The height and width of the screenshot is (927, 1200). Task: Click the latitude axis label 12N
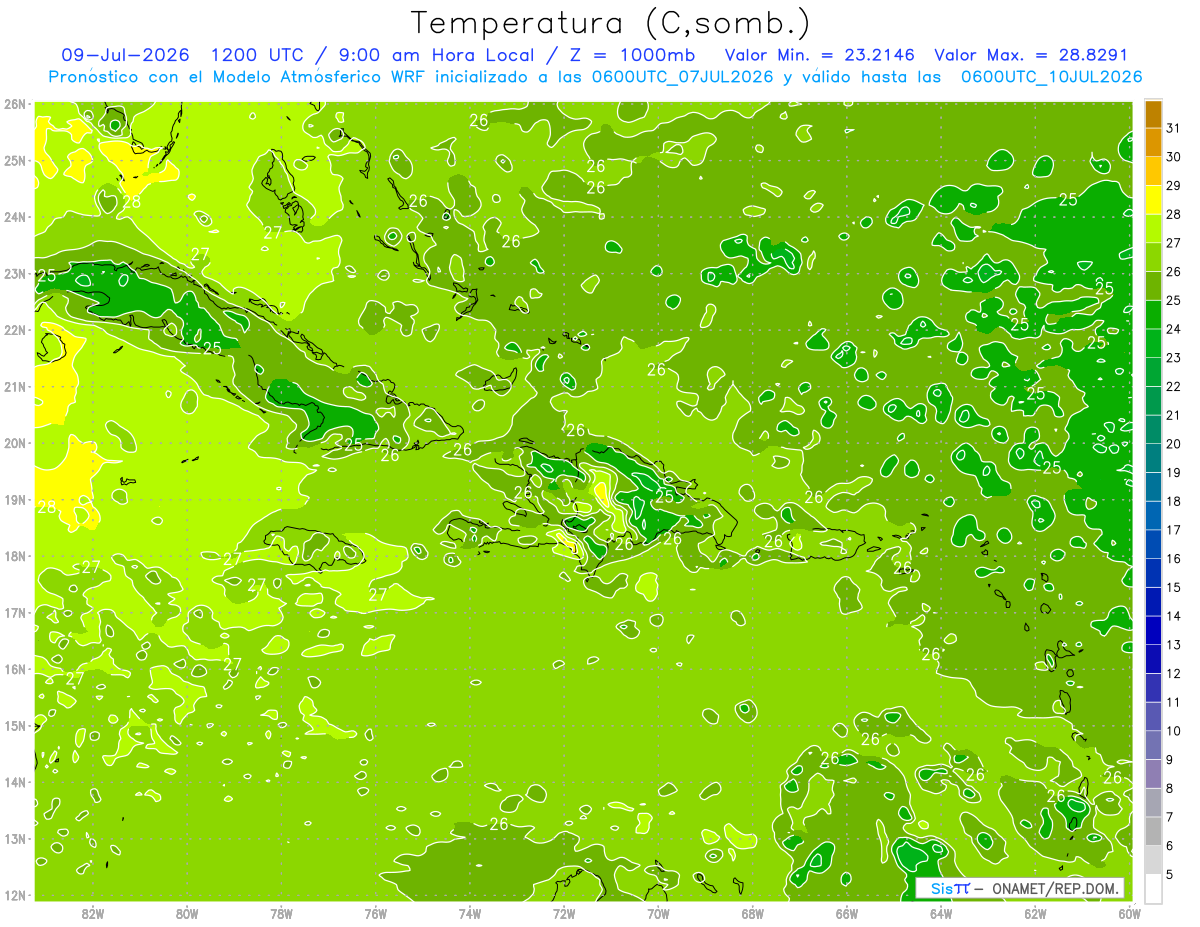coord(14,895)
